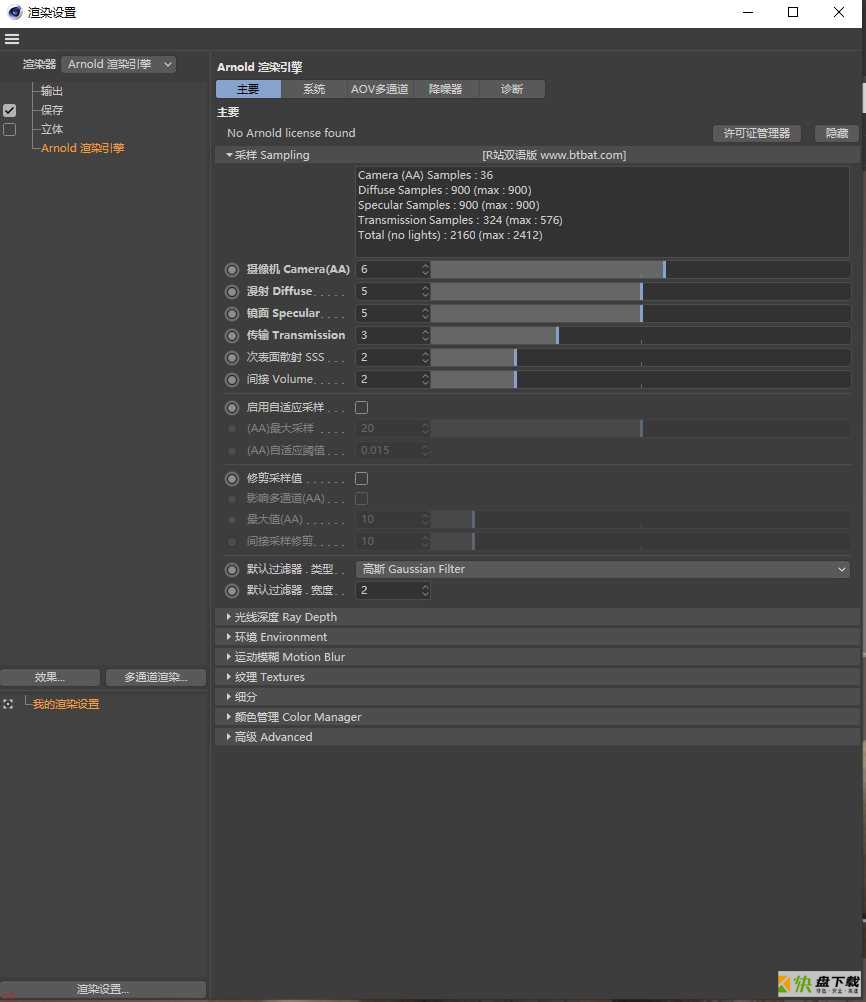866x1002 pixels.
Task: Click the 传输 Transmission slider
Action: pos(640,335)
